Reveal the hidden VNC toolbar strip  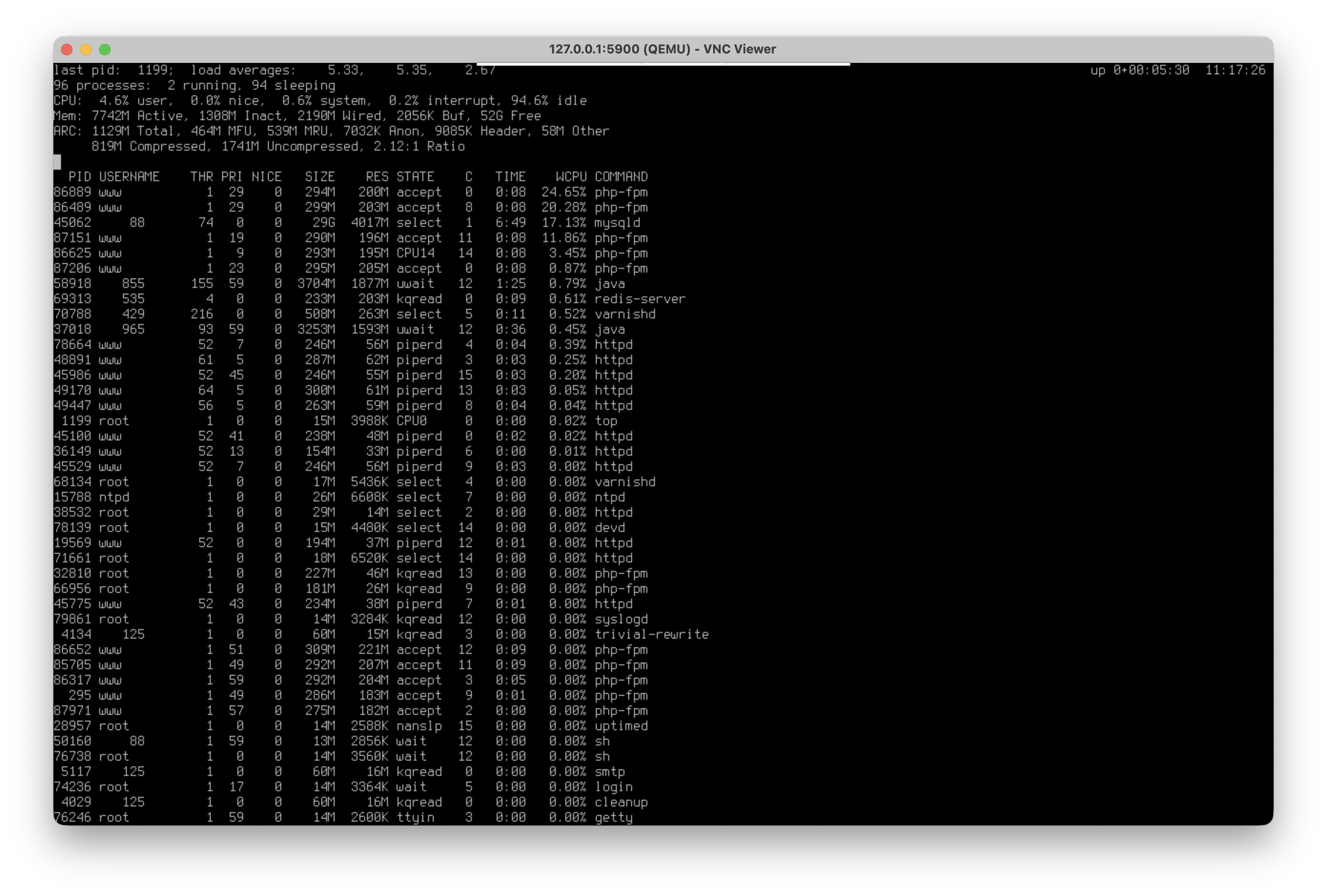click(663, 64)
